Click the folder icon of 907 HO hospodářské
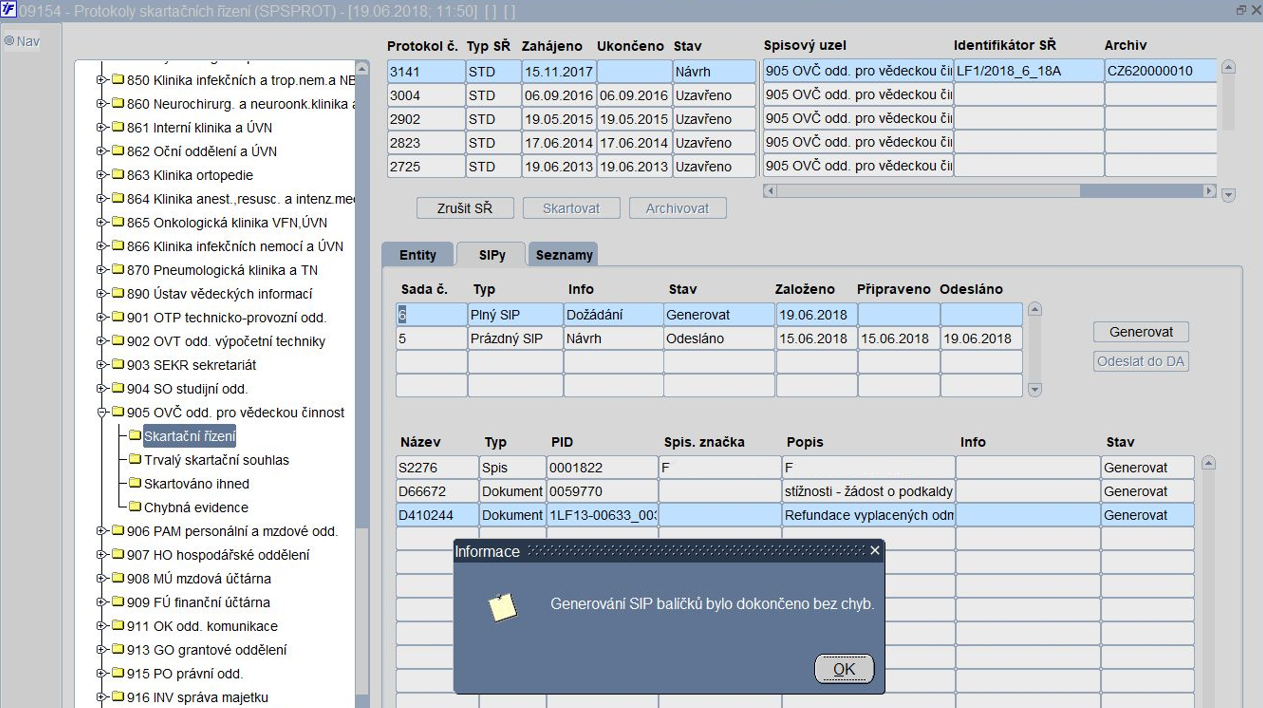This screenshot has width=1263, height=708. coord(118,555)
